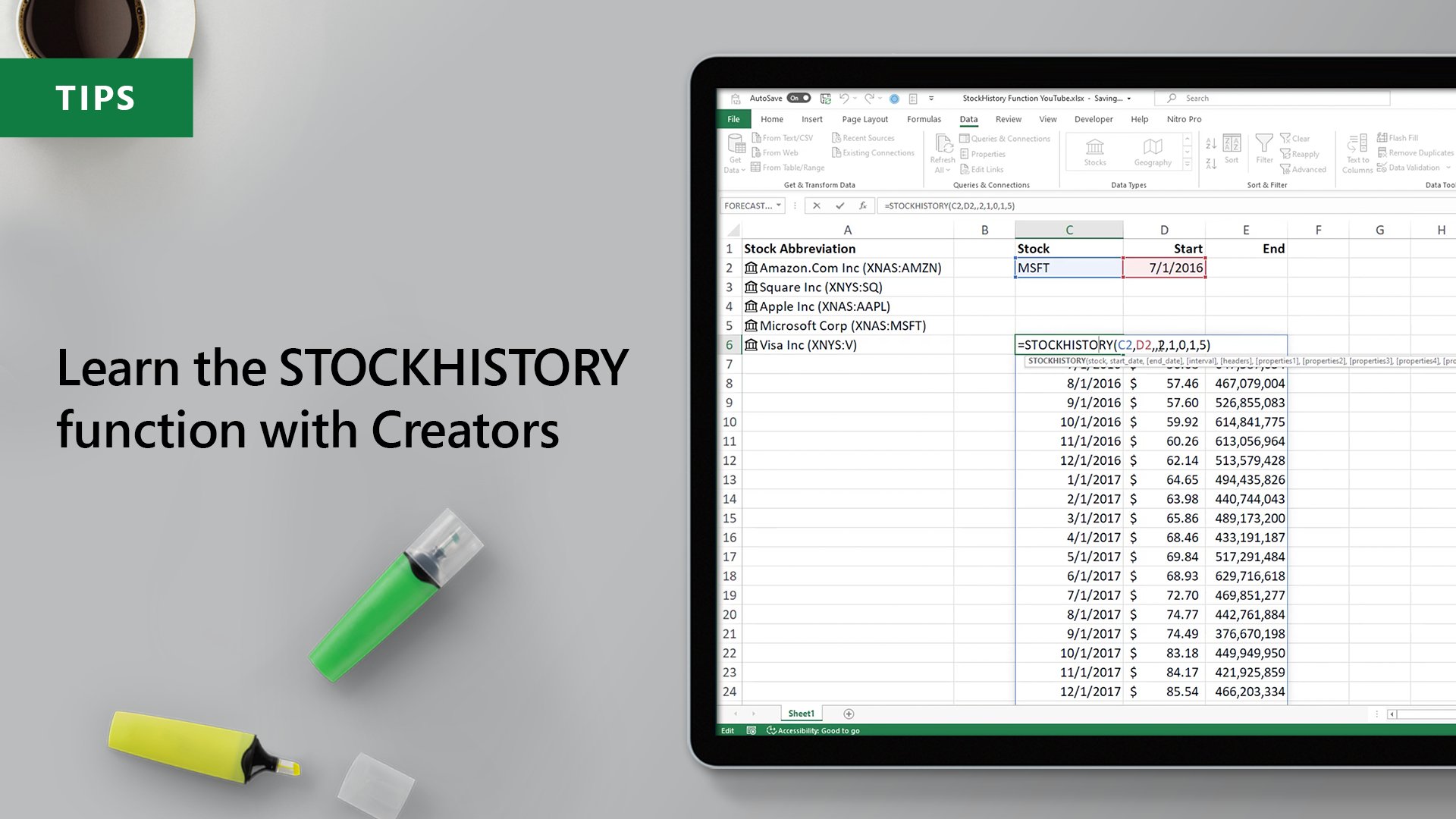Switch to the Formulas ribbon tab
This screenshot has height=819, width=1456.
tap(924, 119)
